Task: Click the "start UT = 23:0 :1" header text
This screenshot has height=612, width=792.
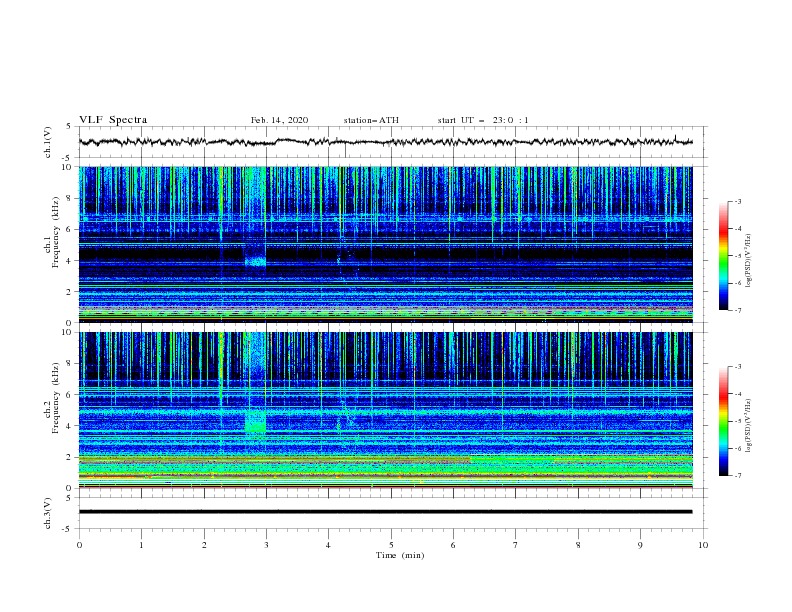Action: click(x=483, y=120)
